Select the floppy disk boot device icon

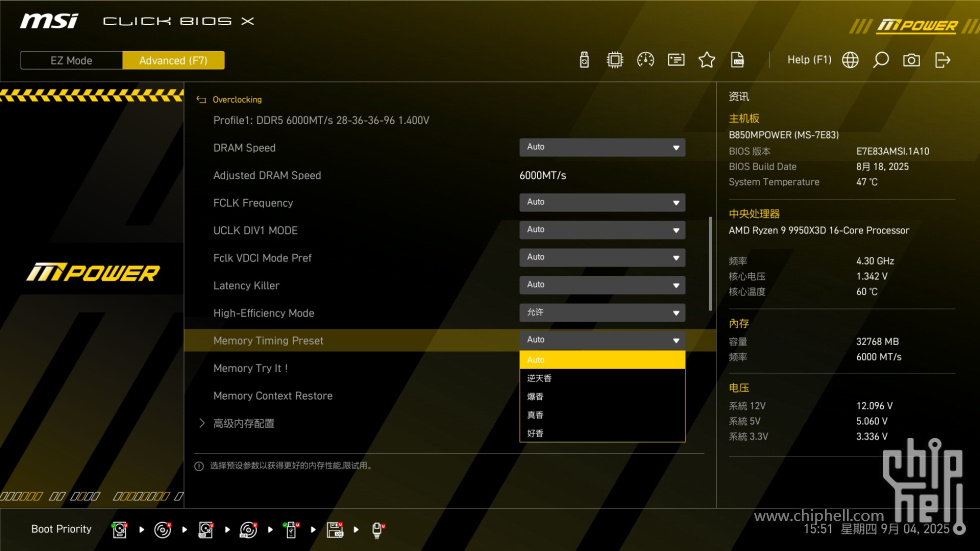tap(335, 530)
